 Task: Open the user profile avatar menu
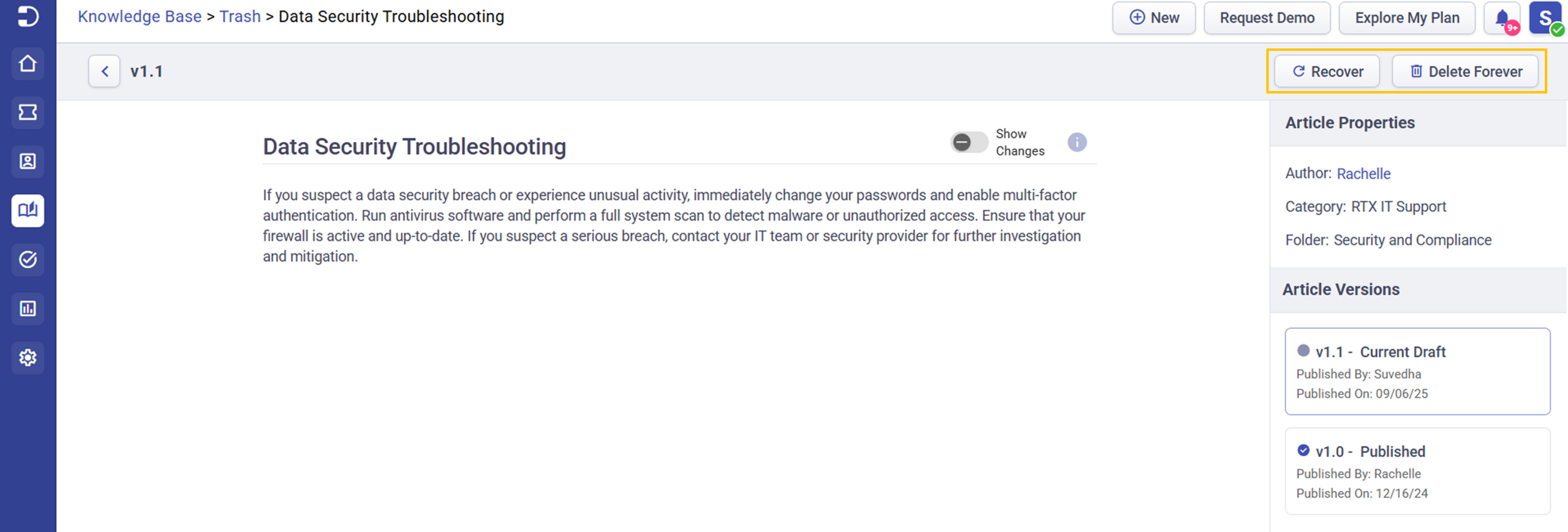1546,18
